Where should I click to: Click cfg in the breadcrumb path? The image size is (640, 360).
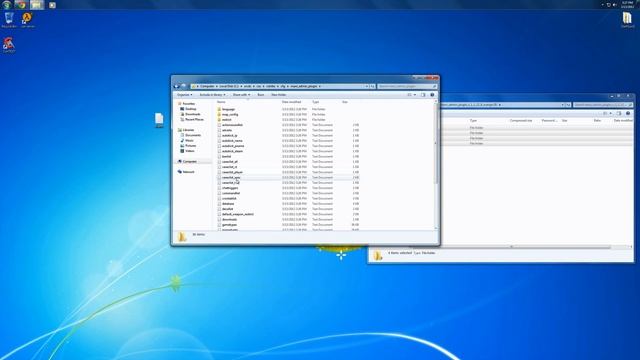click(x=282, y=87)
